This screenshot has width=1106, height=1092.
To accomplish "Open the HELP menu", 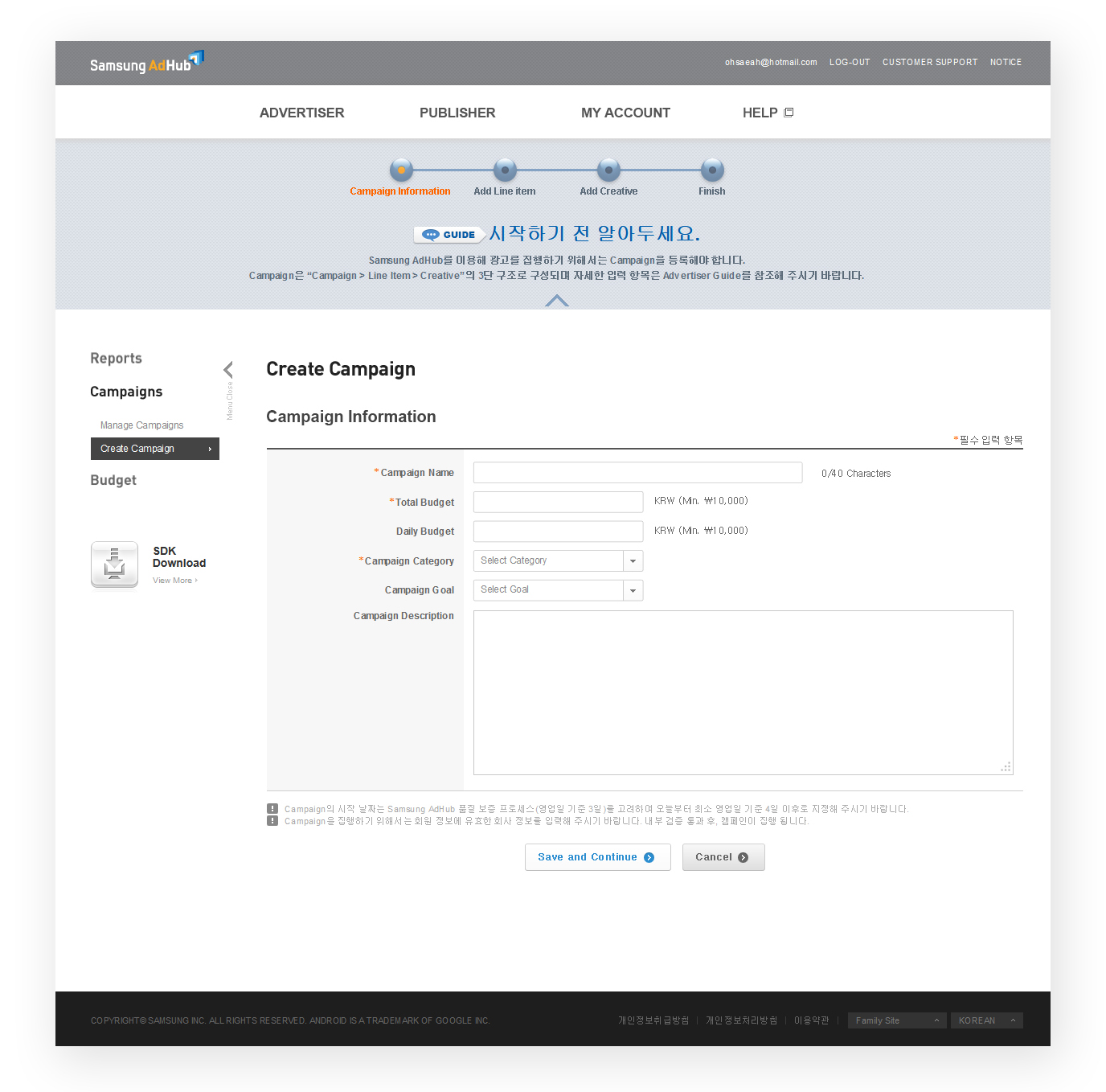I will (760, 113).
